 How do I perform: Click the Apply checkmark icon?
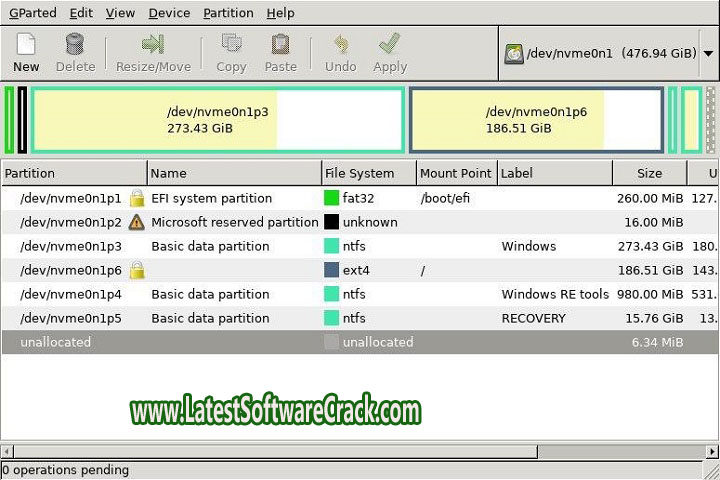click(390, 43)
